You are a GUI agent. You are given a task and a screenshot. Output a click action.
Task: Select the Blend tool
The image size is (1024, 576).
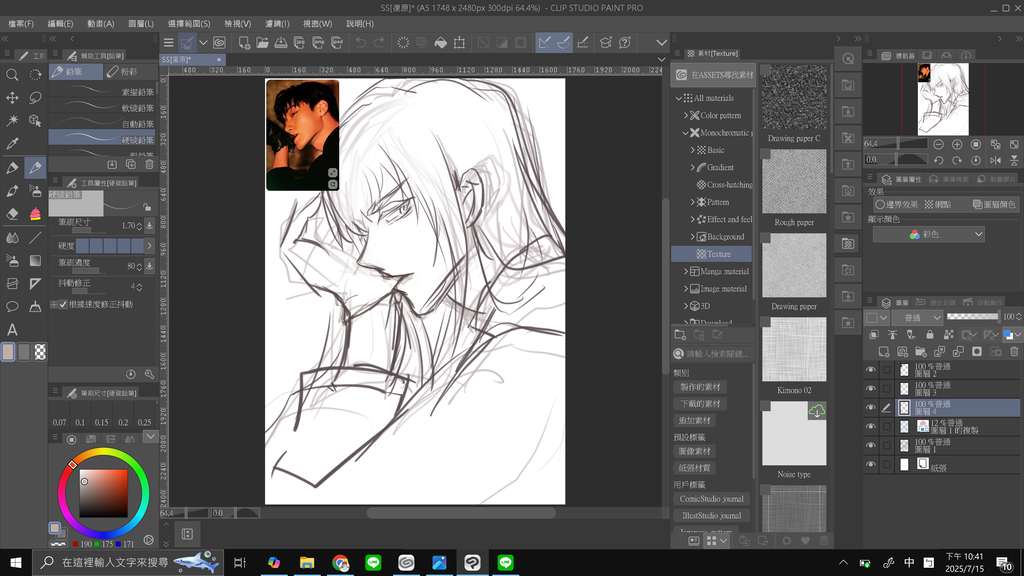tap(12, 238)
